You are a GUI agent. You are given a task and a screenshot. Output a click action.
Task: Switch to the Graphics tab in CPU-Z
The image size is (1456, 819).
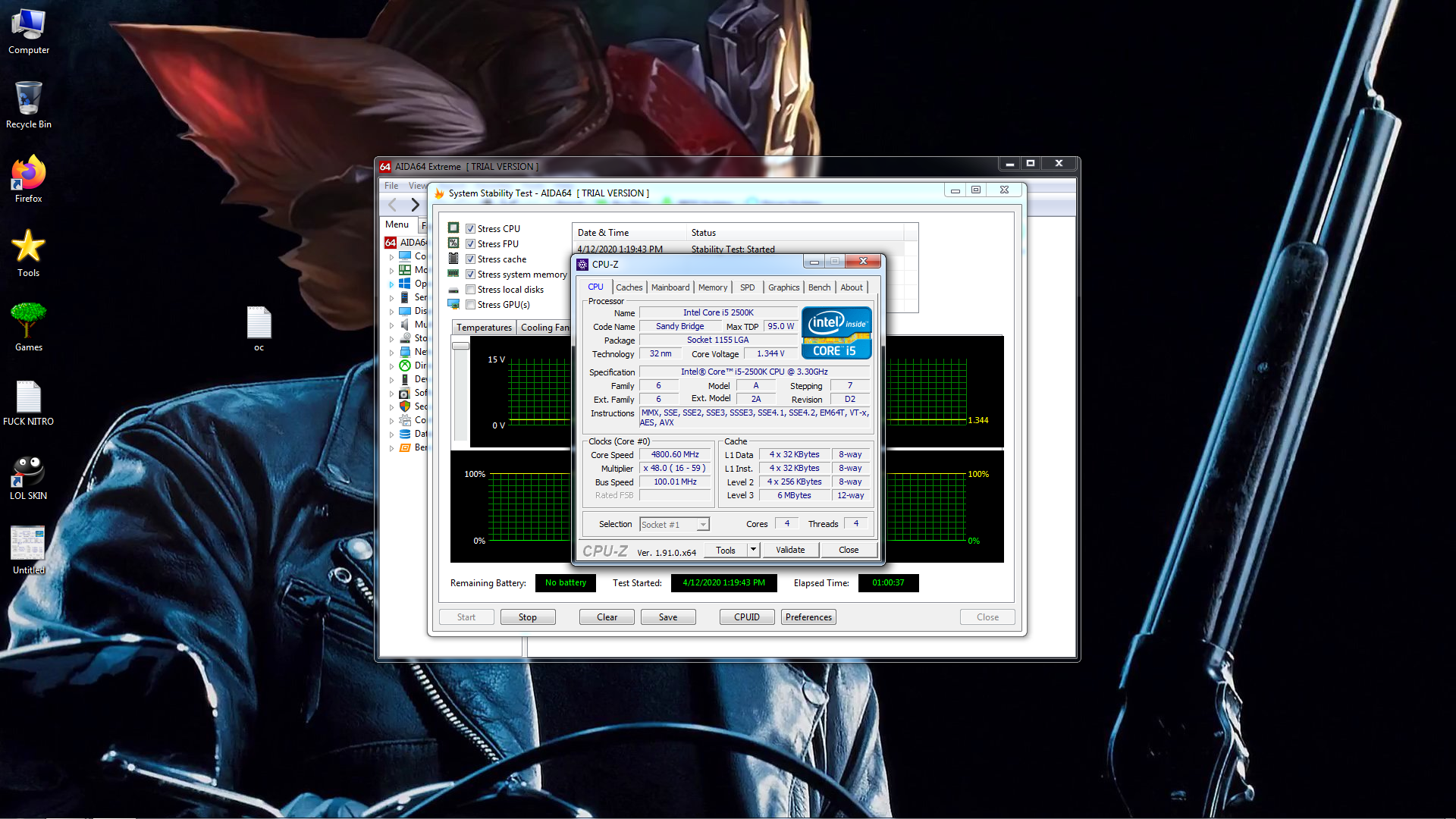(783, 287)
